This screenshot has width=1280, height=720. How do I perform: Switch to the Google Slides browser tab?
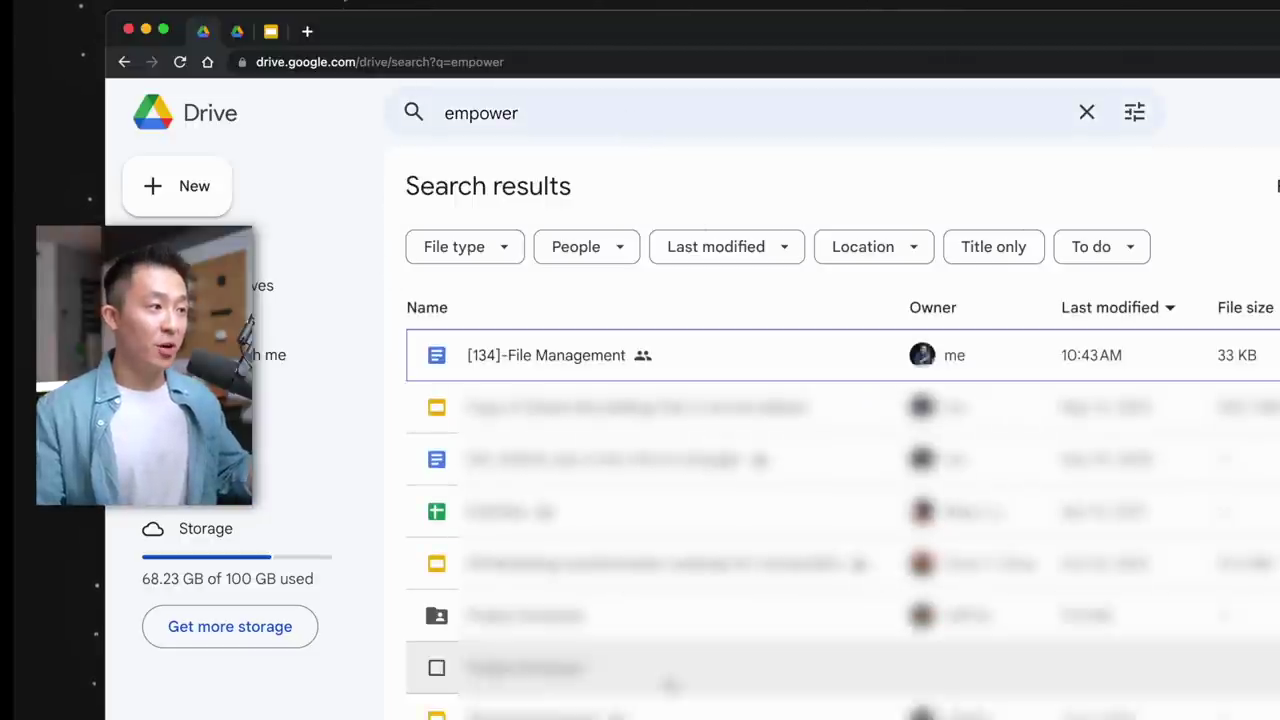coord(271,32)
